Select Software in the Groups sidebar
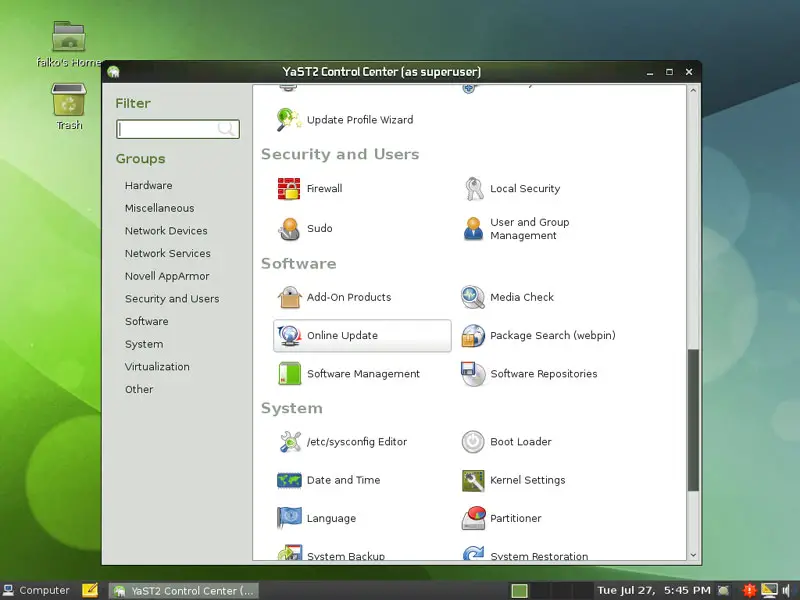Viewport: 800px width, 600px height. click(147, 321)
